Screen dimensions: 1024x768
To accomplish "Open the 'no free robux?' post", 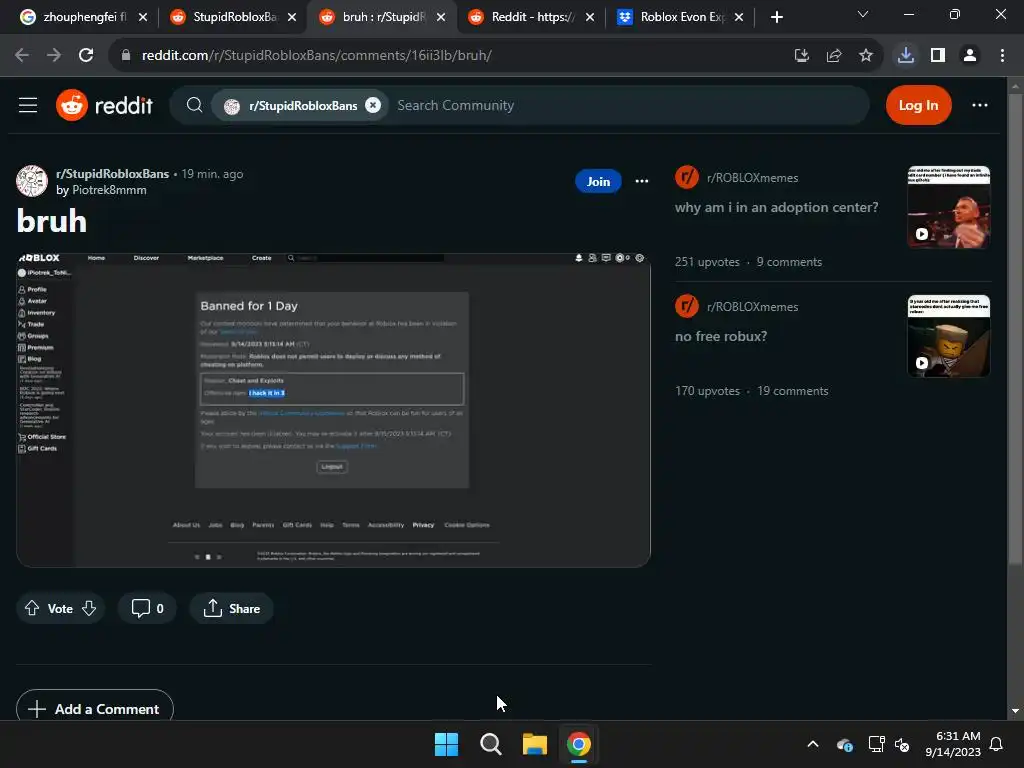I will [x=721, y=336].
